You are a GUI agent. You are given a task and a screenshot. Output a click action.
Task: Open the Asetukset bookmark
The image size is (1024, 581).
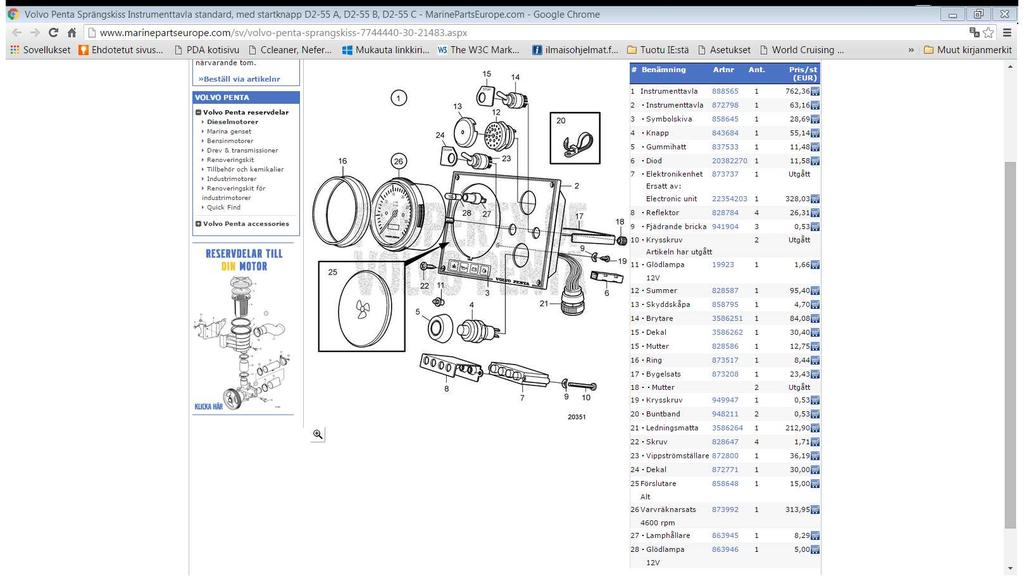(x=724, y=50)
